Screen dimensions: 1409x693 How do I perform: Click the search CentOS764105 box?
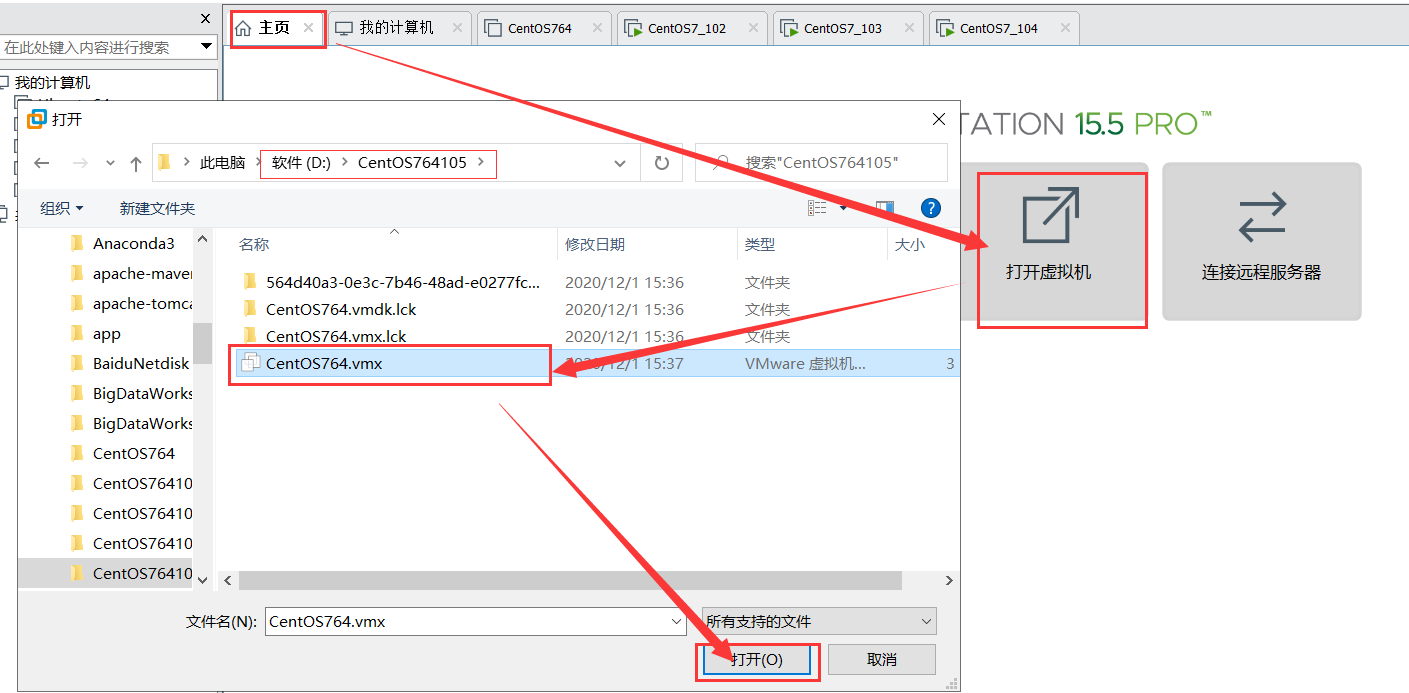821,162
